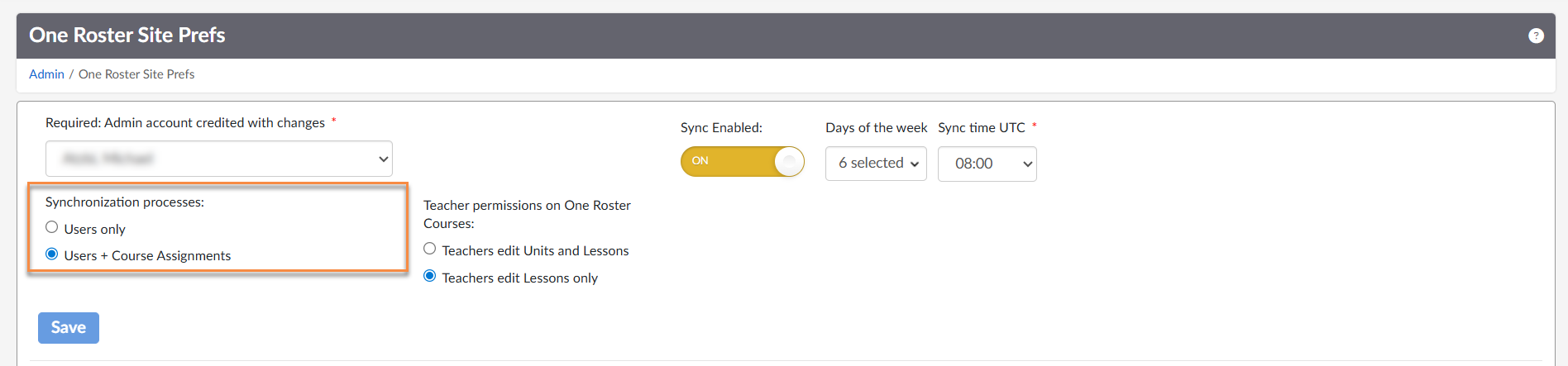Click the One Roster Site Prefs breadcrumb
1568x366 pixels.
click(136, 74)
